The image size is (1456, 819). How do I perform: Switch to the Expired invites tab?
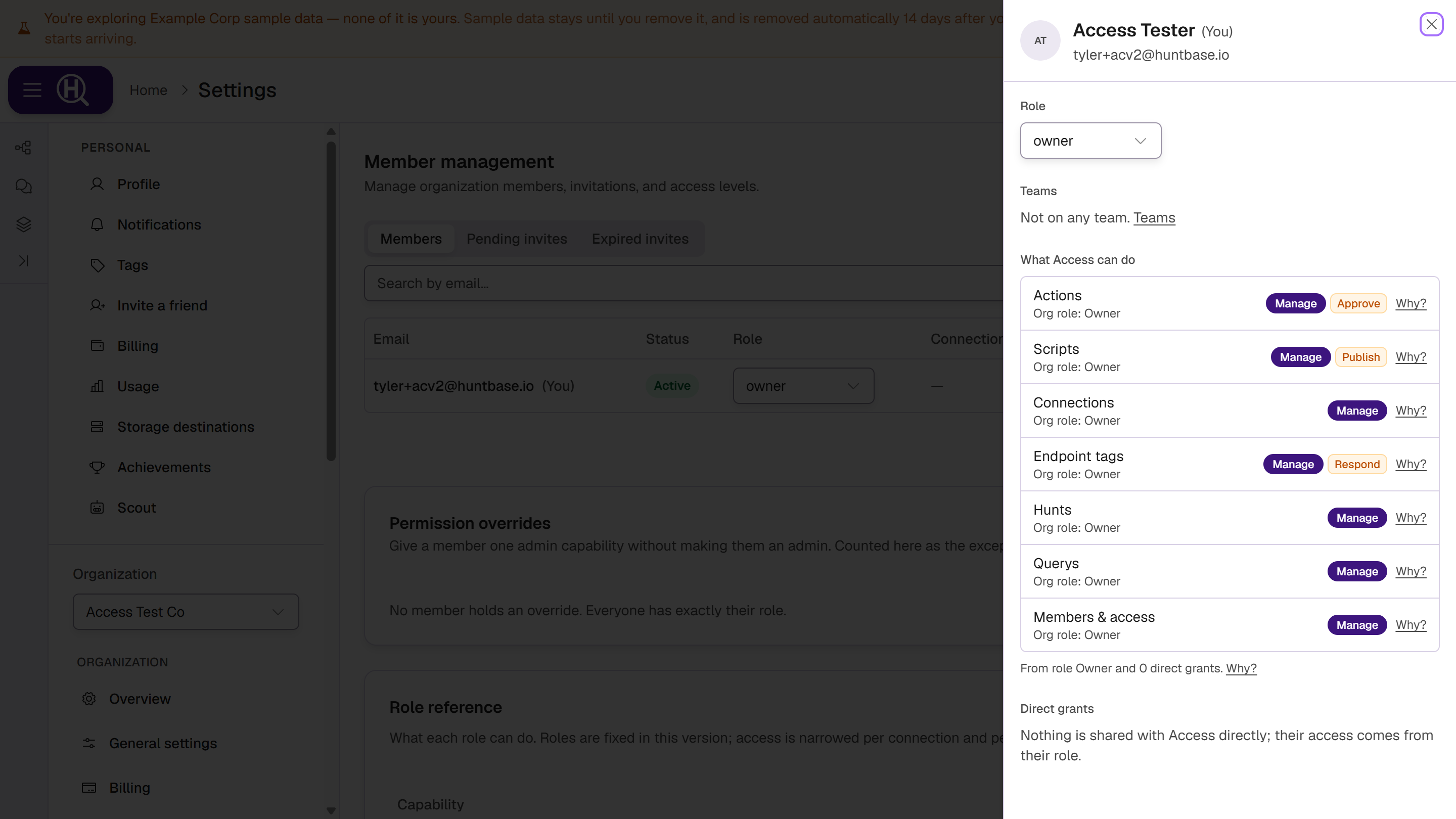coord(640,239)
